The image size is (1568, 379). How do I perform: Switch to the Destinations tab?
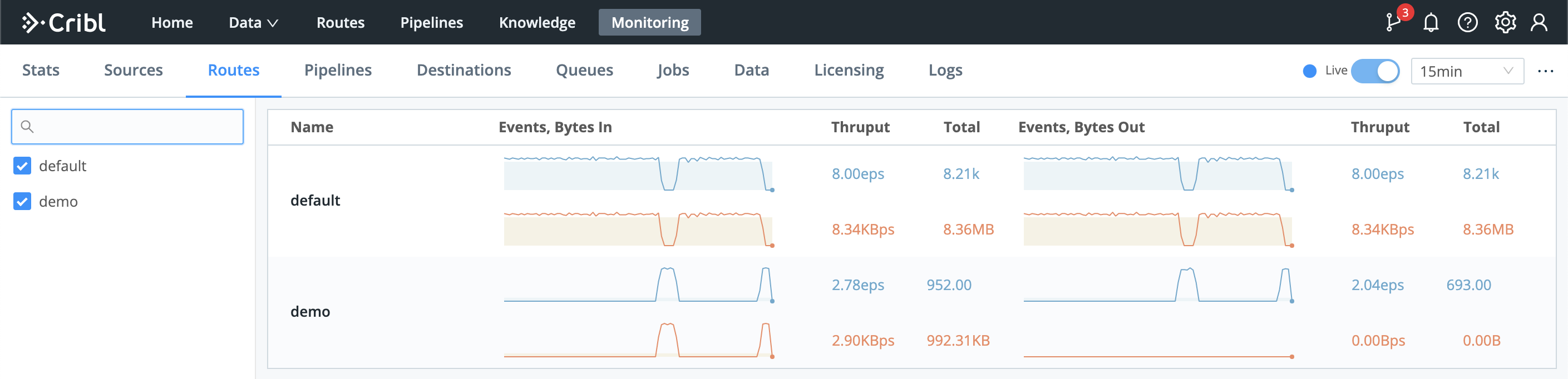click(464, 70)
